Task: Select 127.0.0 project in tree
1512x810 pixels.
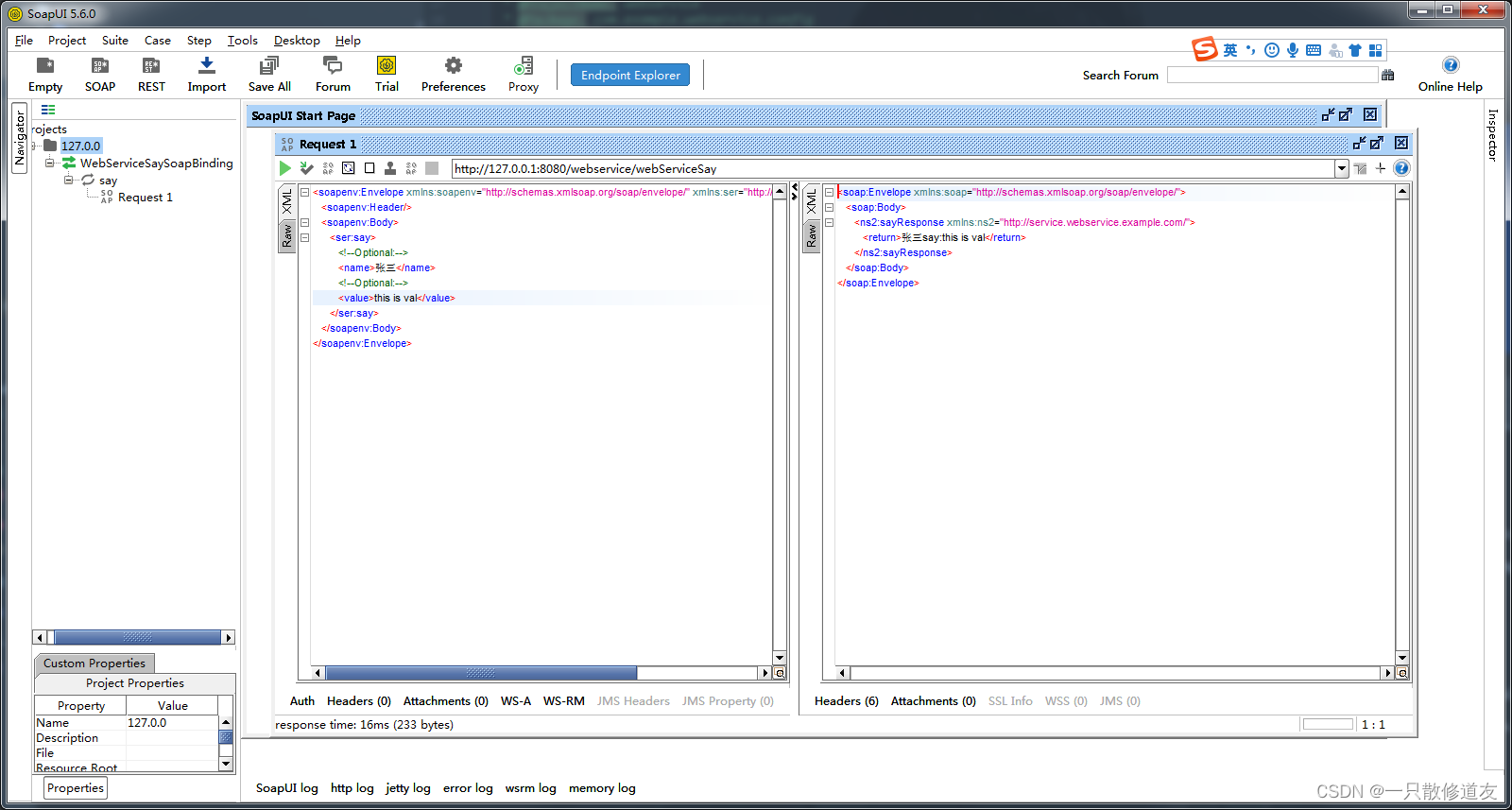Action: (81, 146)
